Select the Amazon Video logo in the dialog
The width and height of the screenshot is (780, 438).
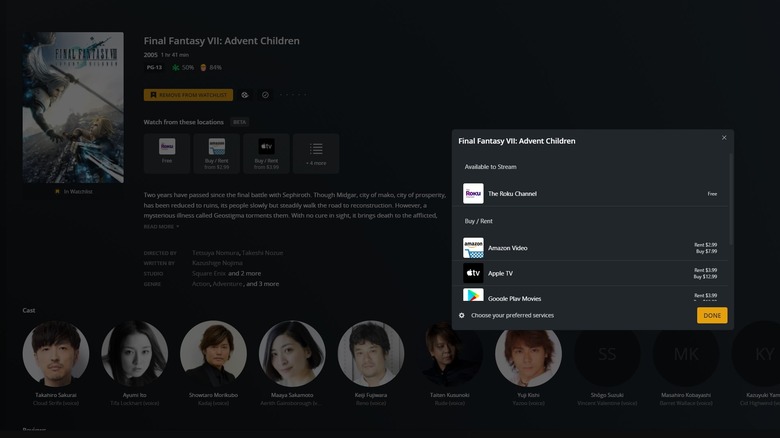473,248
